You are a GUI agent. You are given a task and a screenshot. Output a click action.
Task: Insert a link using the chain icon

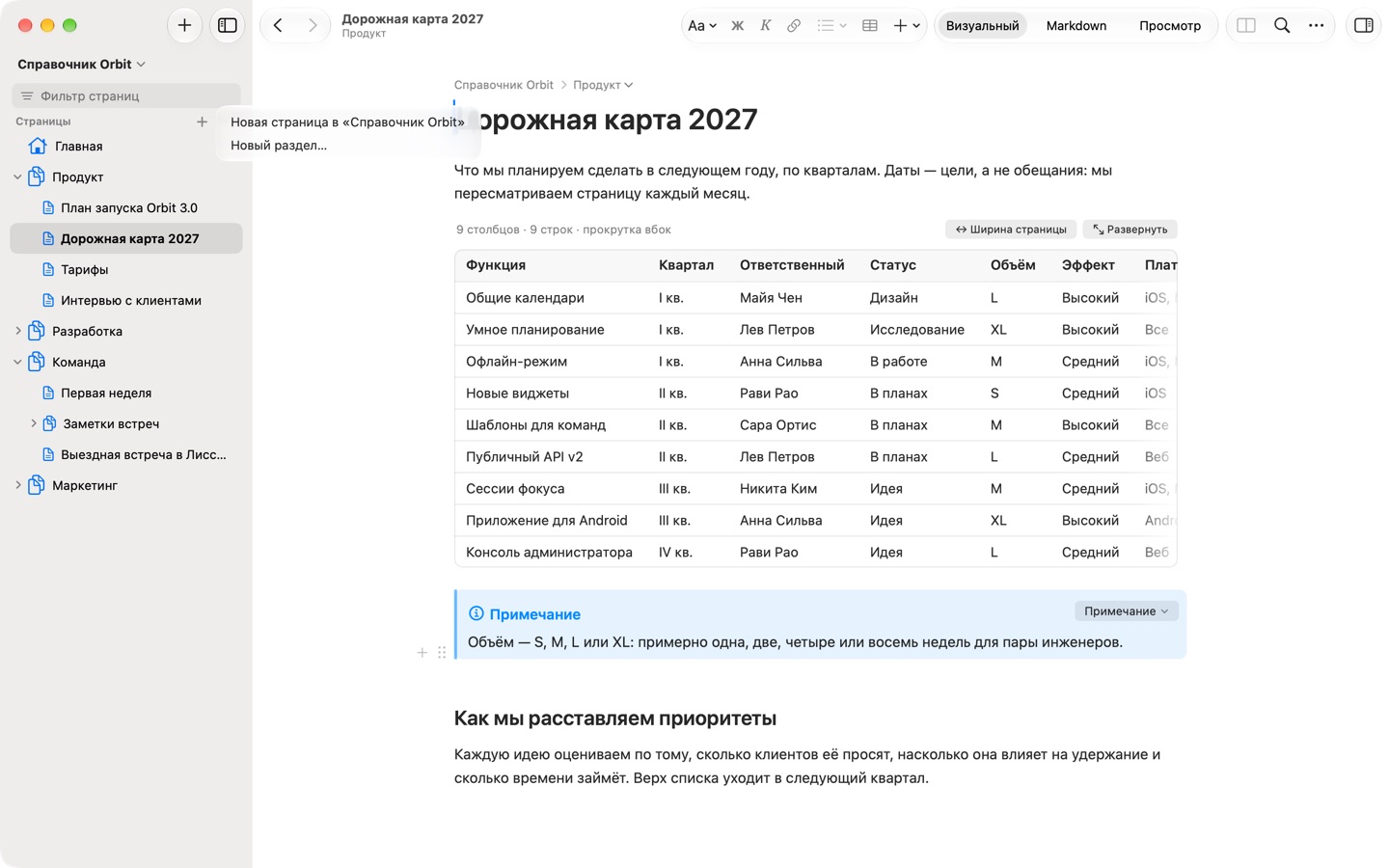tap(794, 26)
